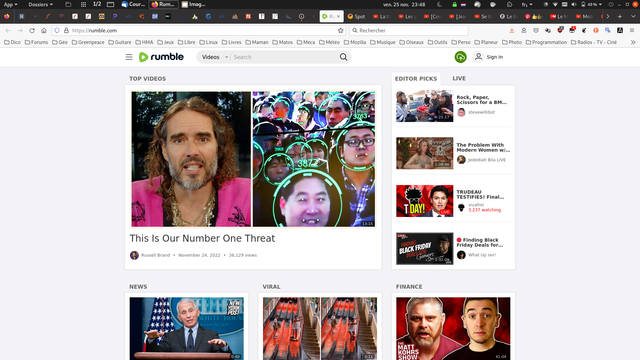Click the rumble.com address bar
This screenshot has width=640, height=360.
(x=200, y=30)
